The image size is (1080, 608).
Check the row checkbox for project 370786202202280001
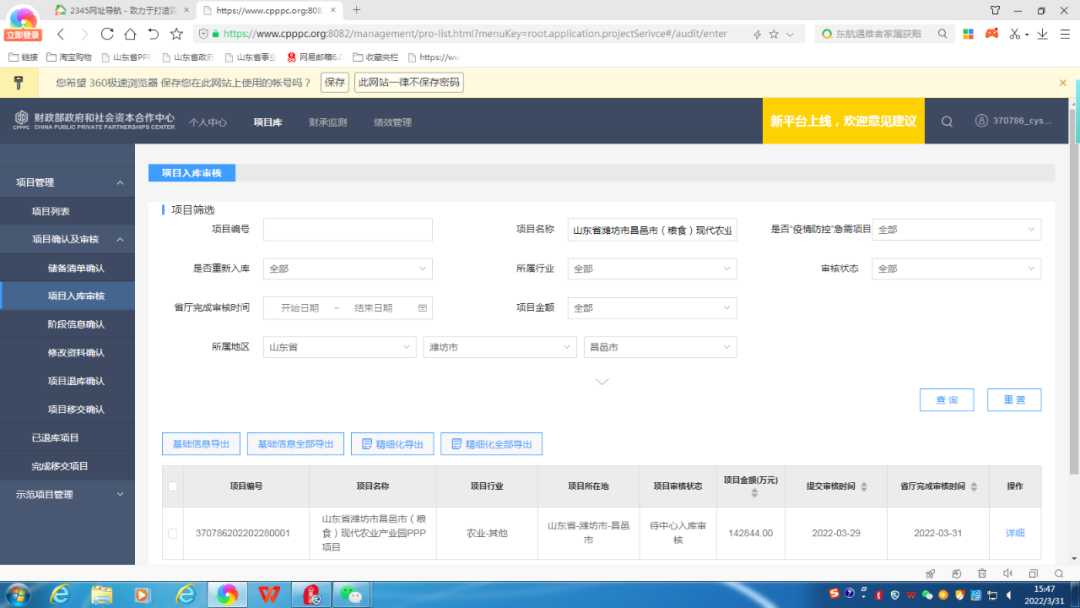[x=173, y=533]
